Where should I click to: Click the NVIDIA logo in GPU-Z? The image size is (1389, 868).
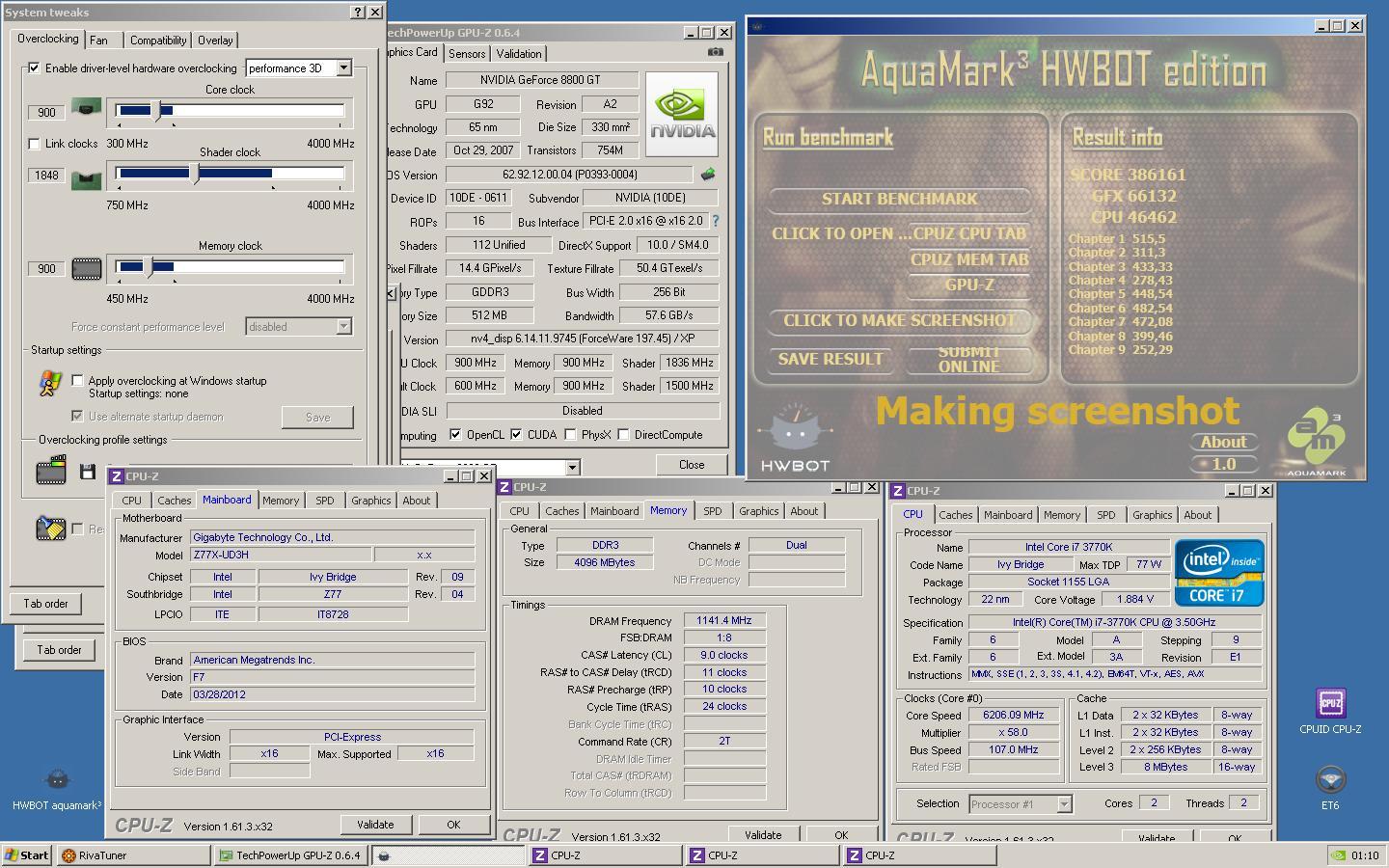682,114
